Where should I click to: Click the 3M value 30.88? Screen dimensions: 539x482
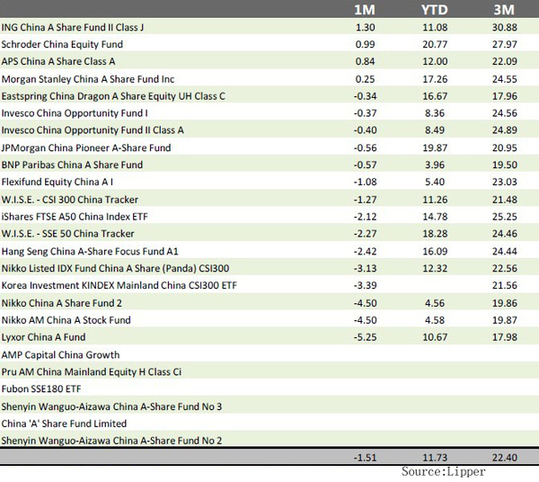[x=504, y=28]
